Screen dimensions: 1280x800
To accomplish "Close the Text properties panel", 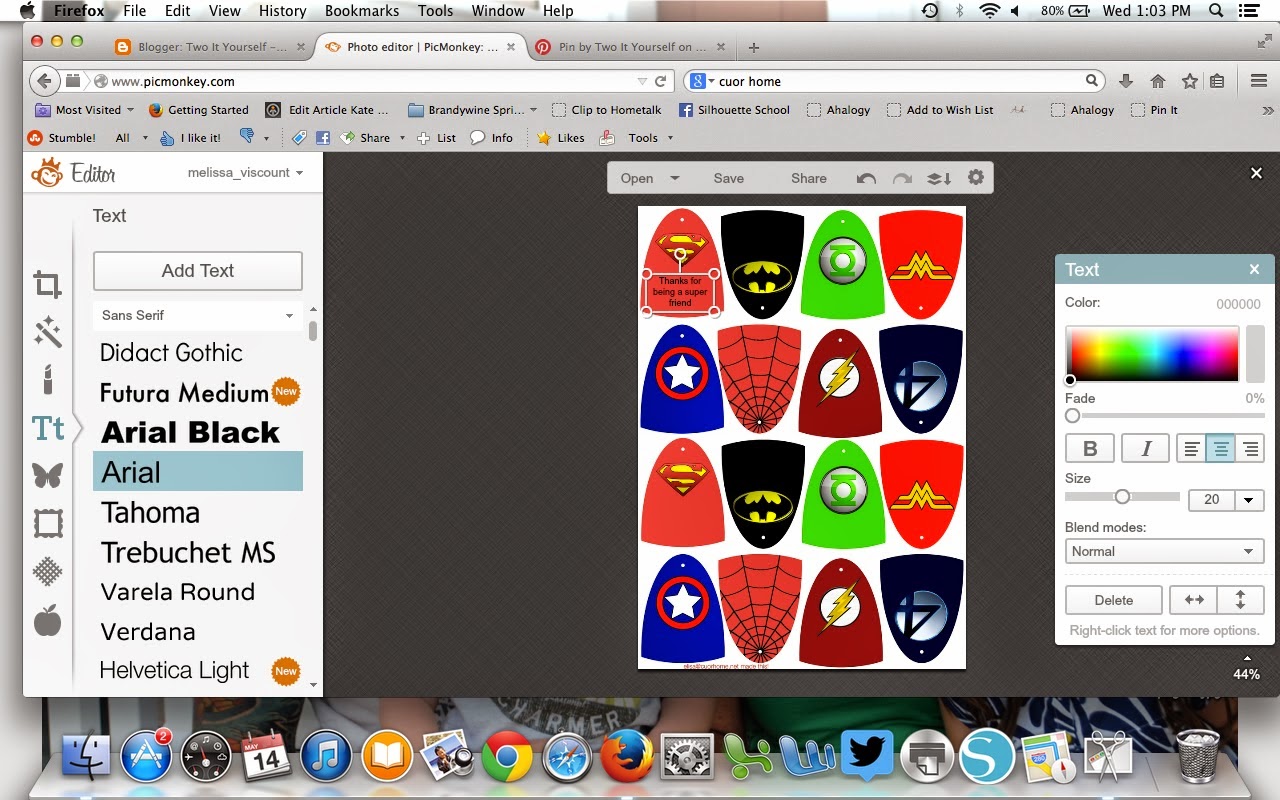I will 1254,269.
